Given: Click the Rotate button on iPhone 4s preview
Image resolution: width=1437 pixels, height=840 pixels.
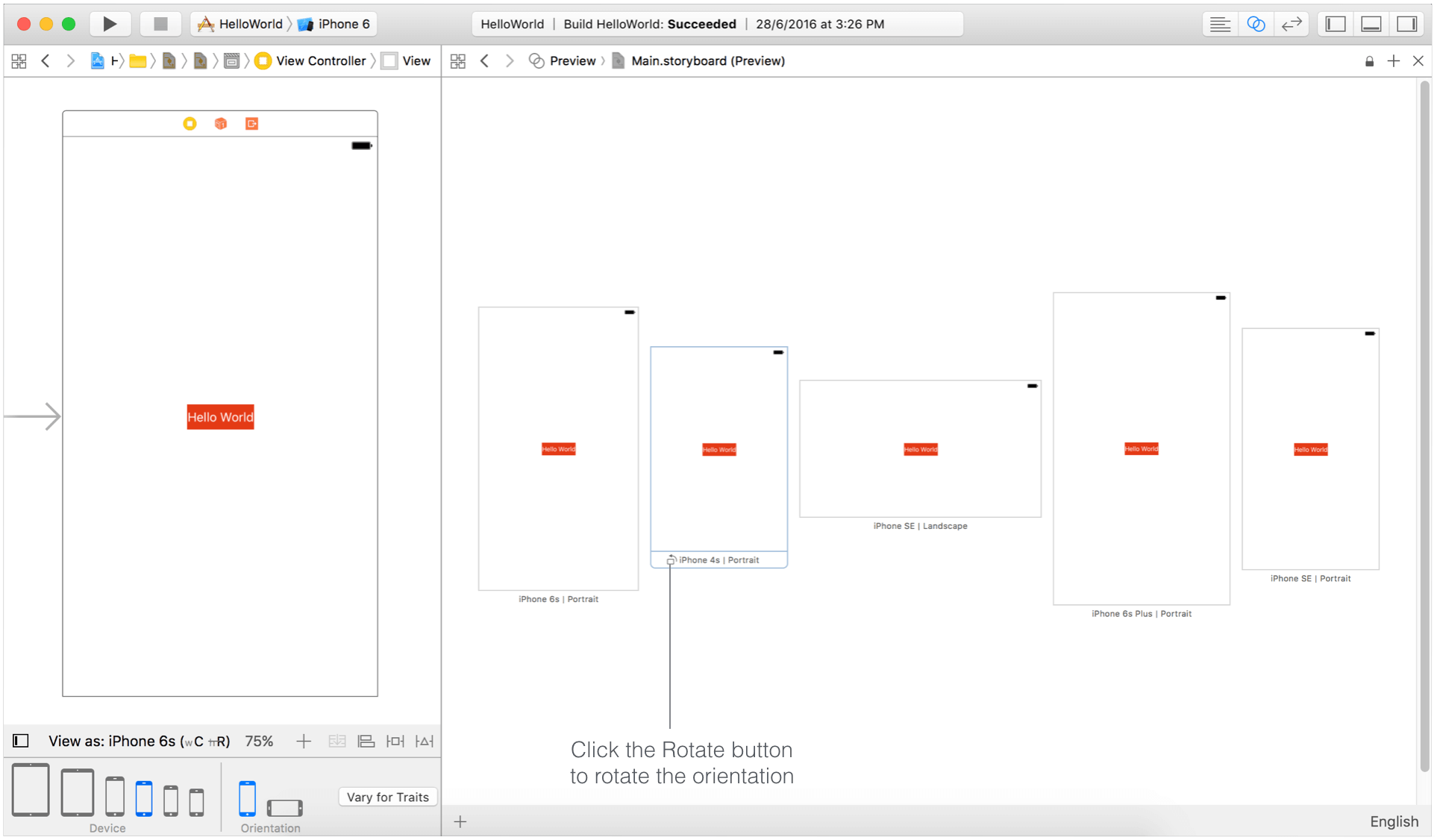Looking at the screenshot, I should 671,560.
